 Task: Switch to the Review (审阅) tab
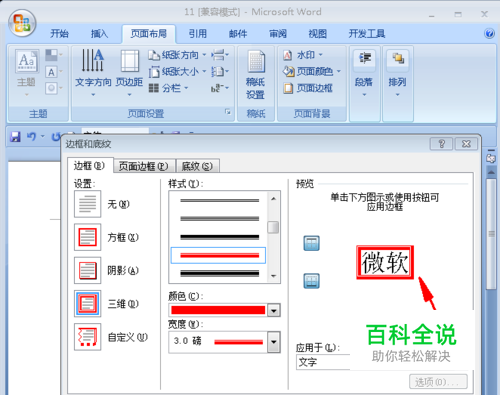click(x=278, y=34)
